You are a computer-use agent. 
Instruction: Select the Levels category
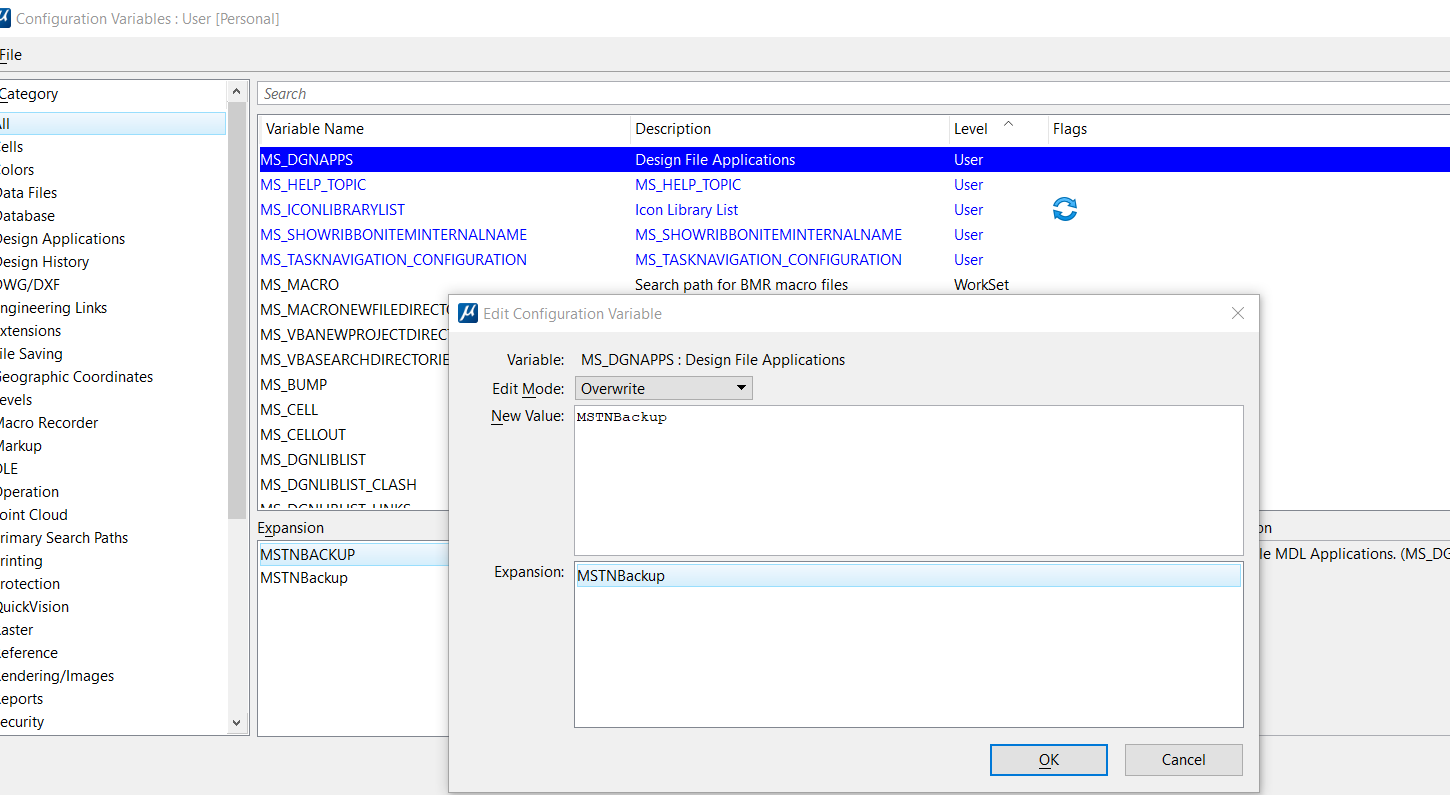(x=16, y=400)
